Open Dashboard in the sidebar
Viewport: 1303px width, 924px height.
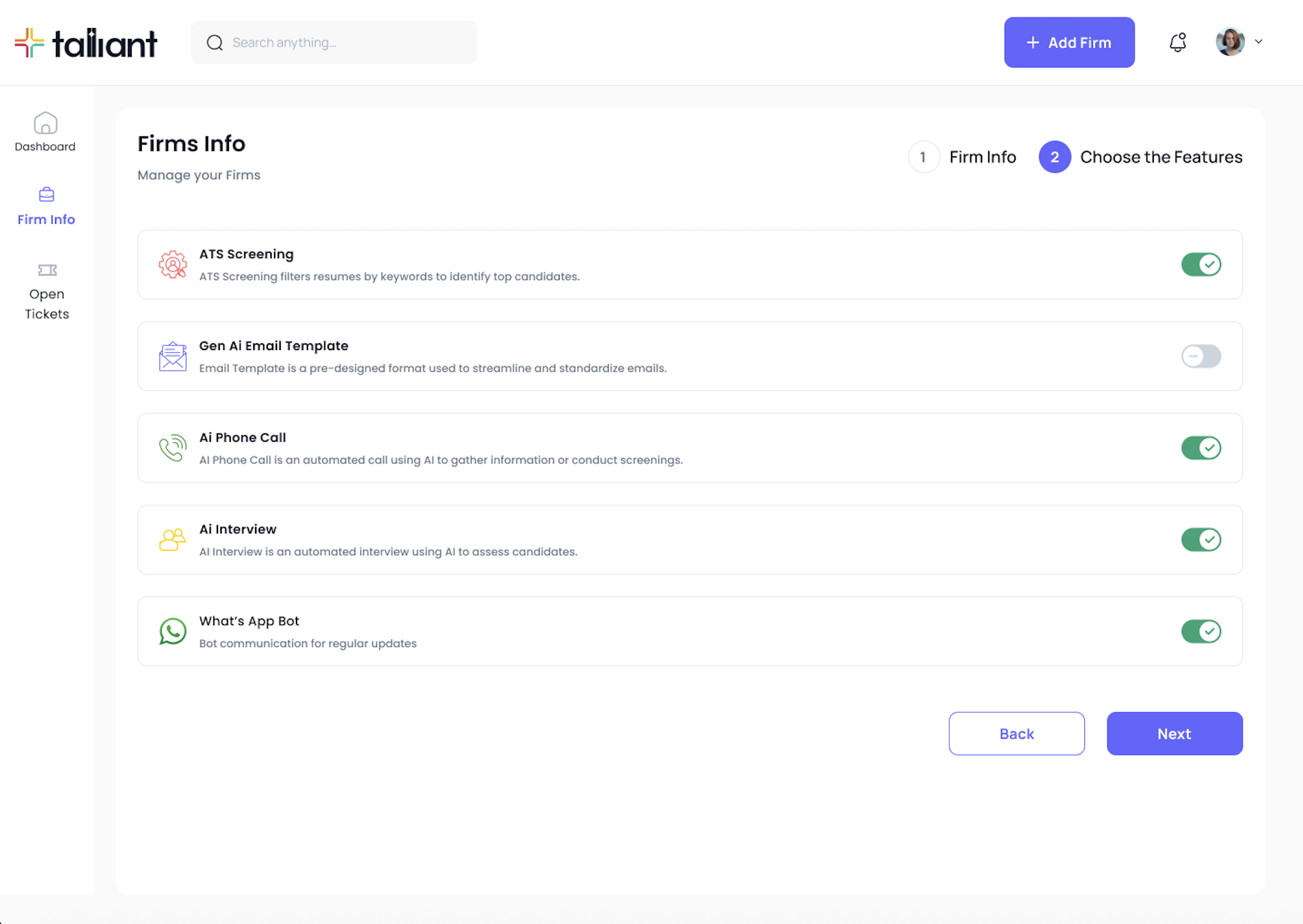[46, 132]
